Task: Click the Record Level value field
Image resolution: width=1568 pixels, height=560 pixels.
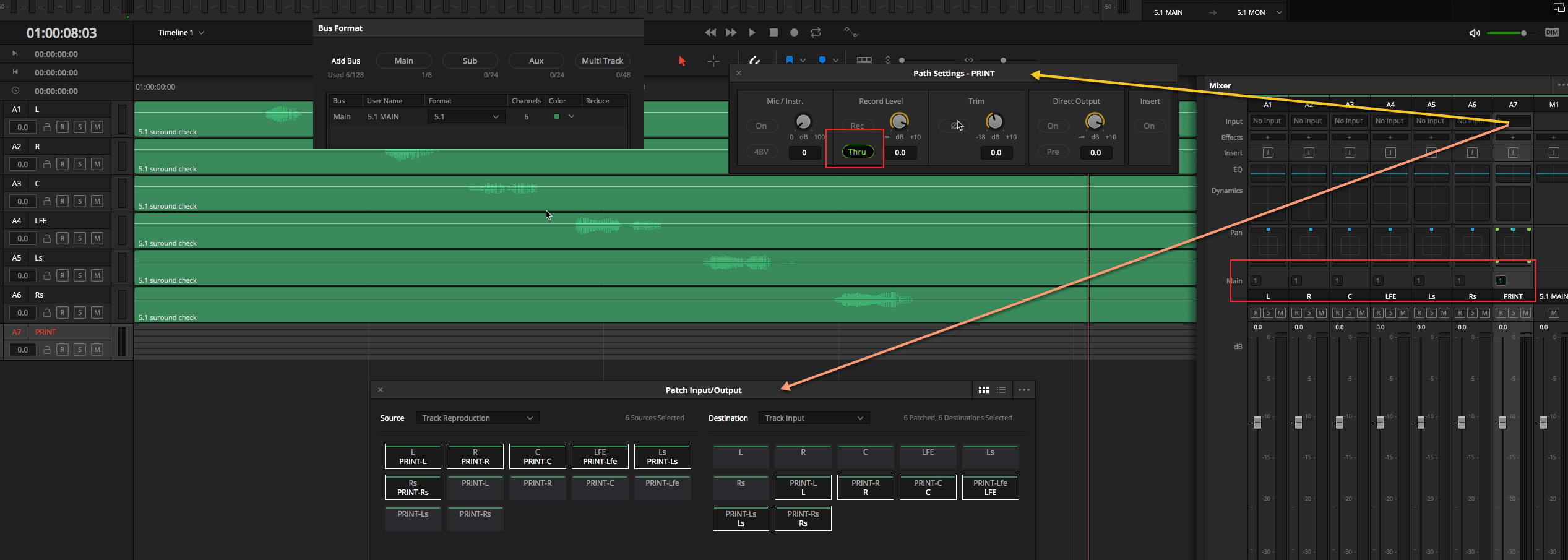Action: [900, 152]
